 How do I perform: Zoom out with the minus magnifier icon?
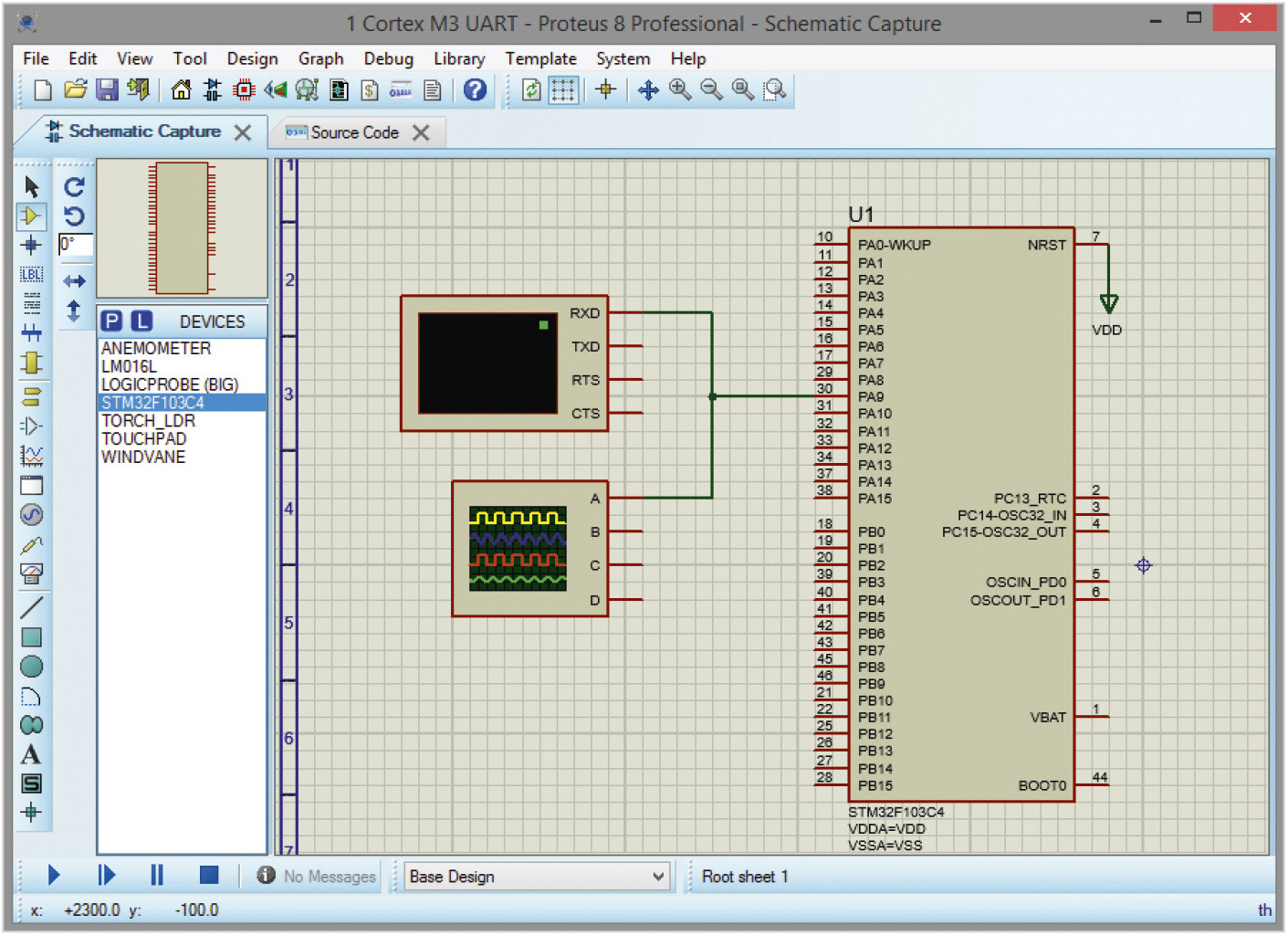(712, 89)
